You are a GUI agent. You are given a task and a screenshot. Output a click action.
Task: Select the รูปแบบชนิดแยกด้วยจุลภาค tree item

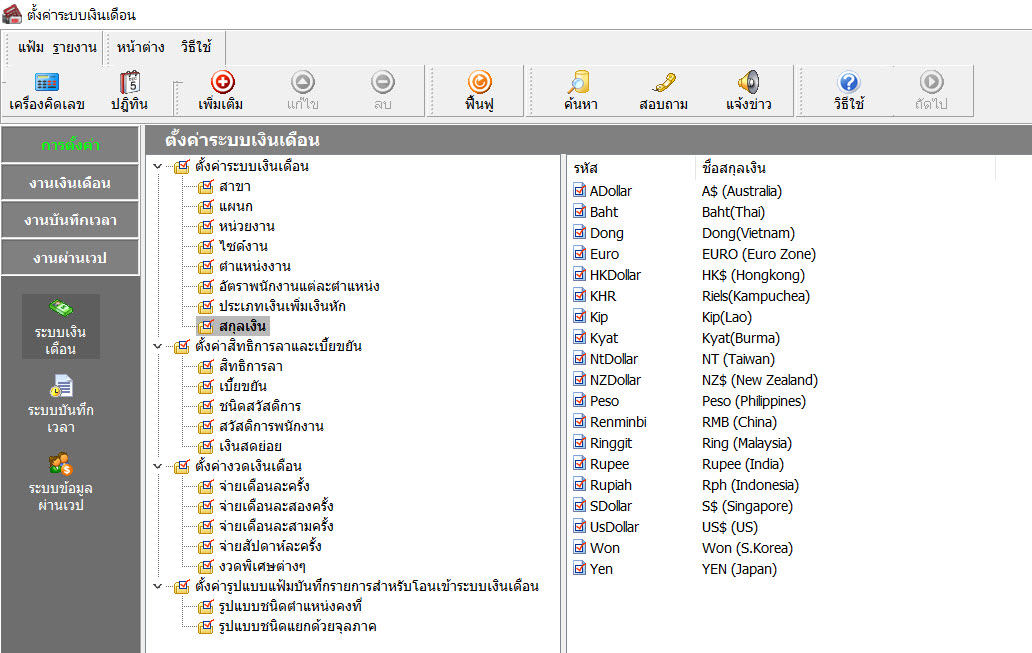(x=297, y=626)
